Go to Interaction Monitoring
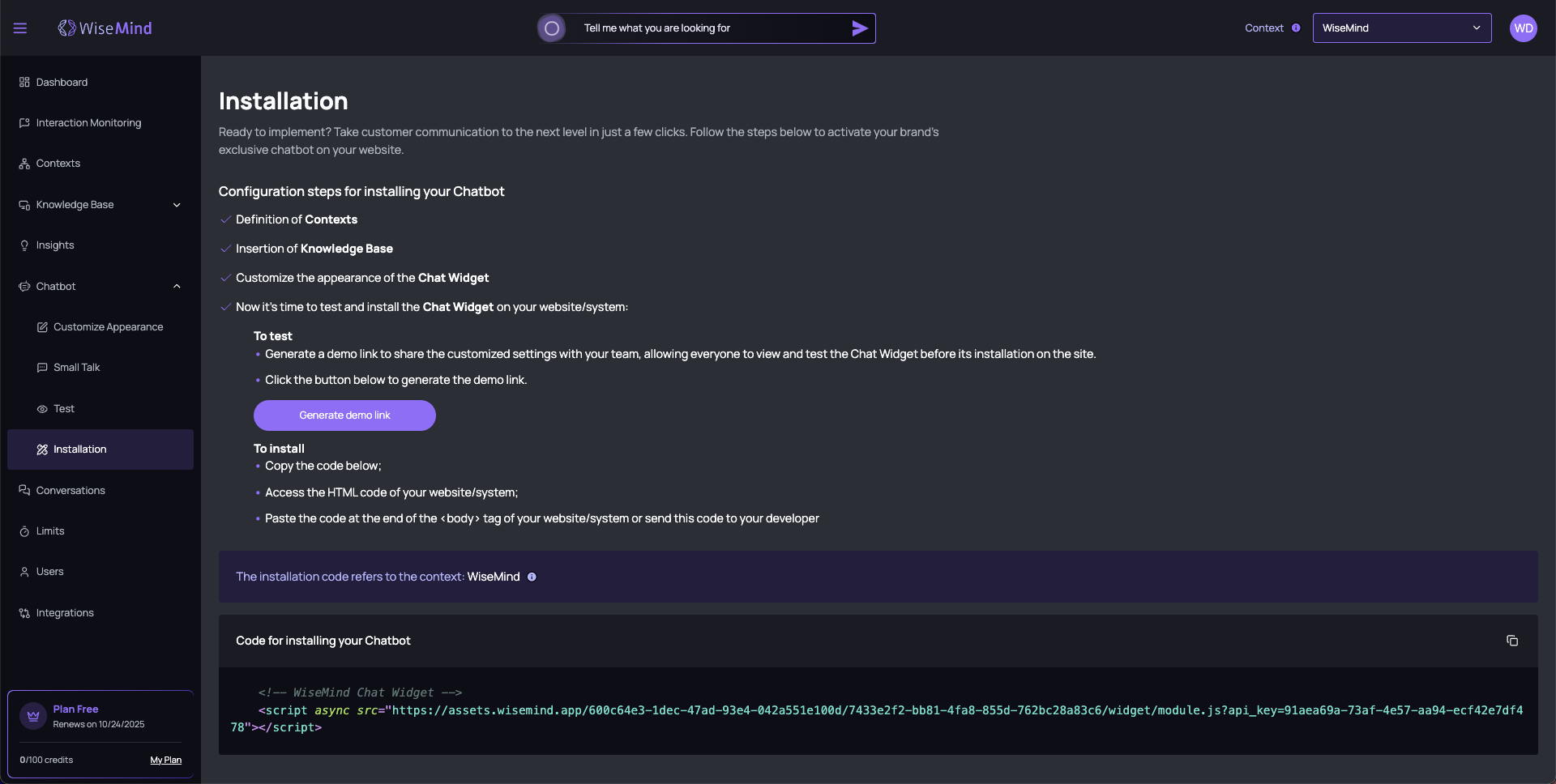The image size is (1556, 784). click(x=88, y=123)
